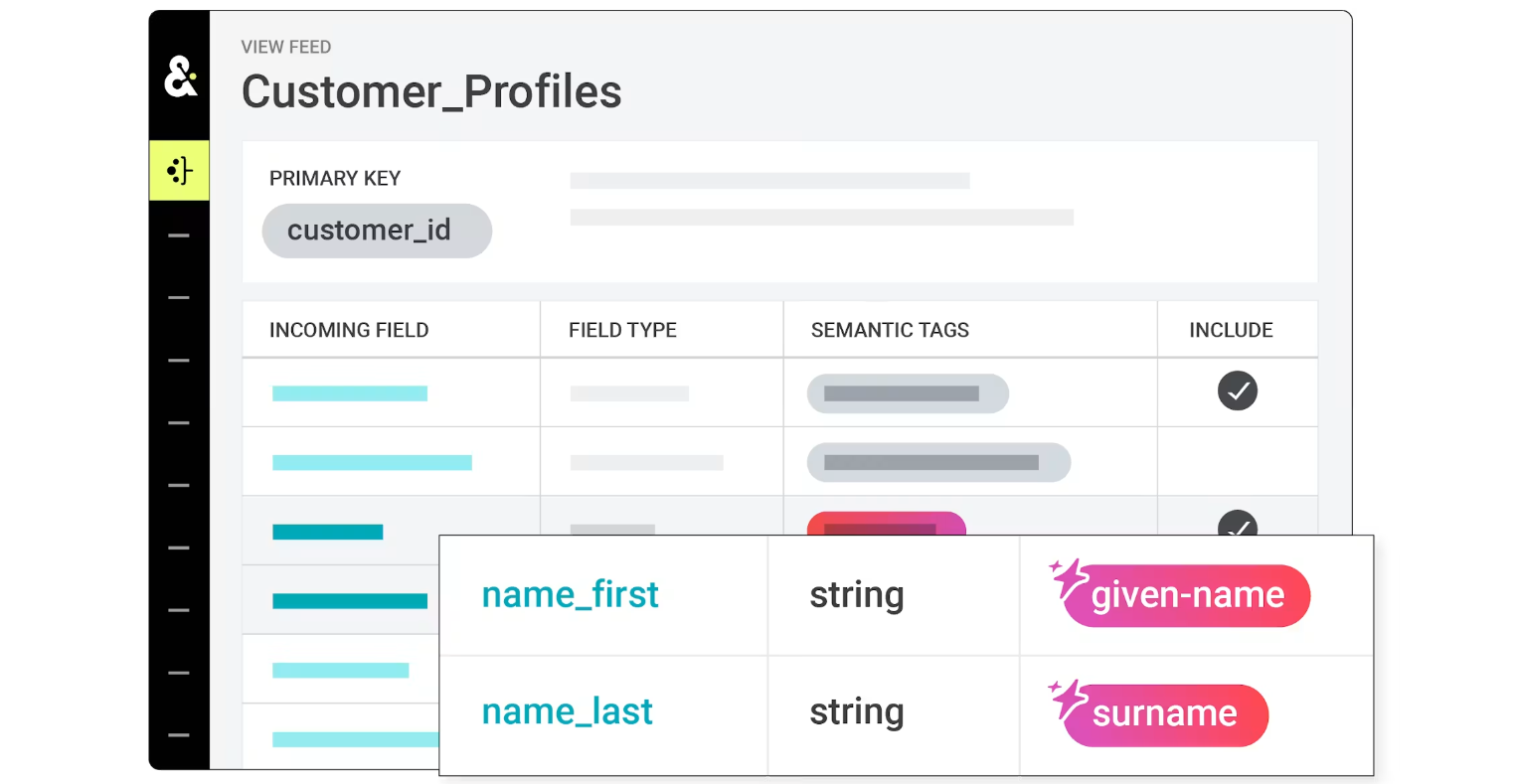Open the name_last field link
This screenshot has height=784, width=1514.
pos(567,711)
